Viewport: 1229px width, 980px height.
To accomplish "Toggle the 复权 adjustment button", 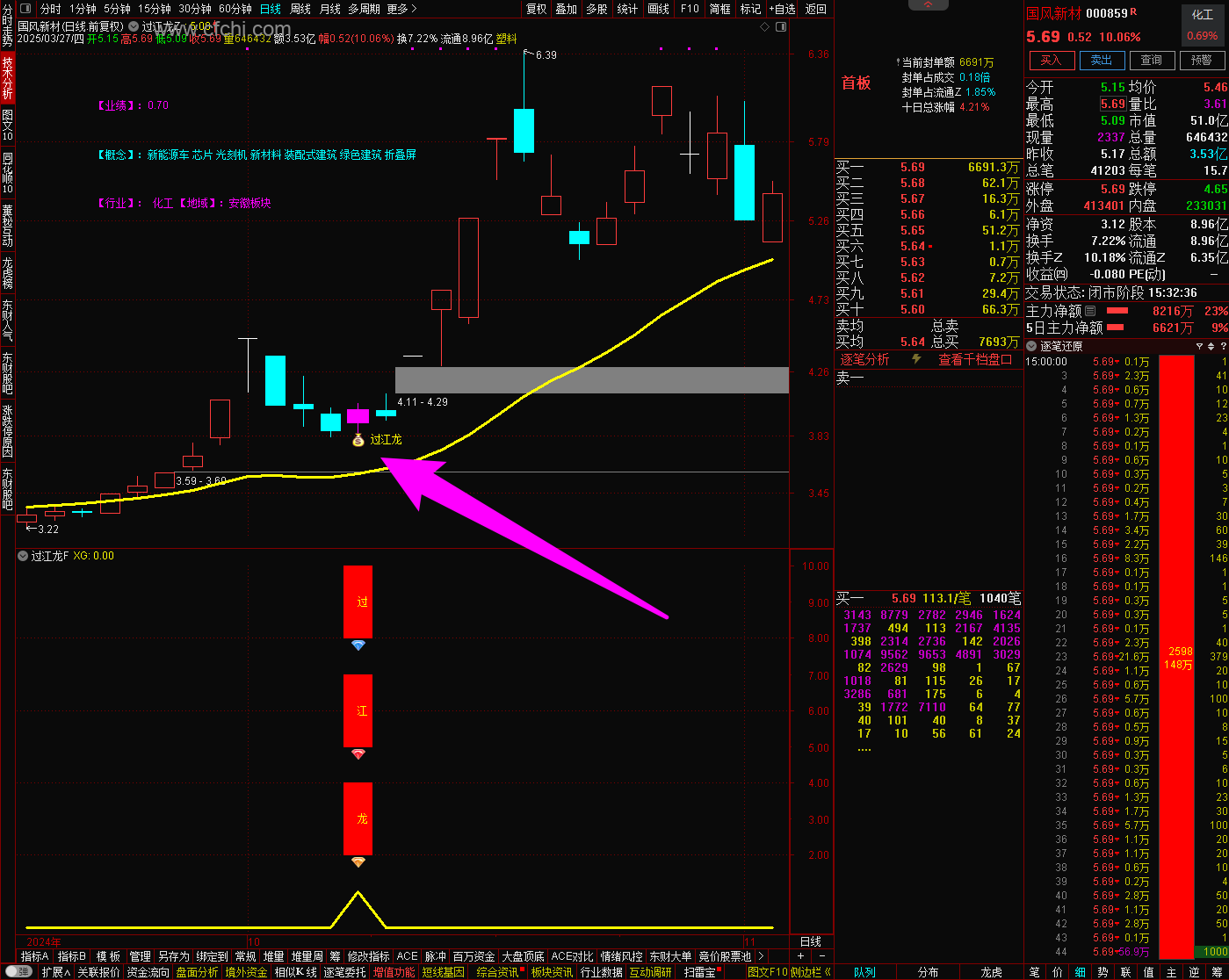I will point(536,9).
